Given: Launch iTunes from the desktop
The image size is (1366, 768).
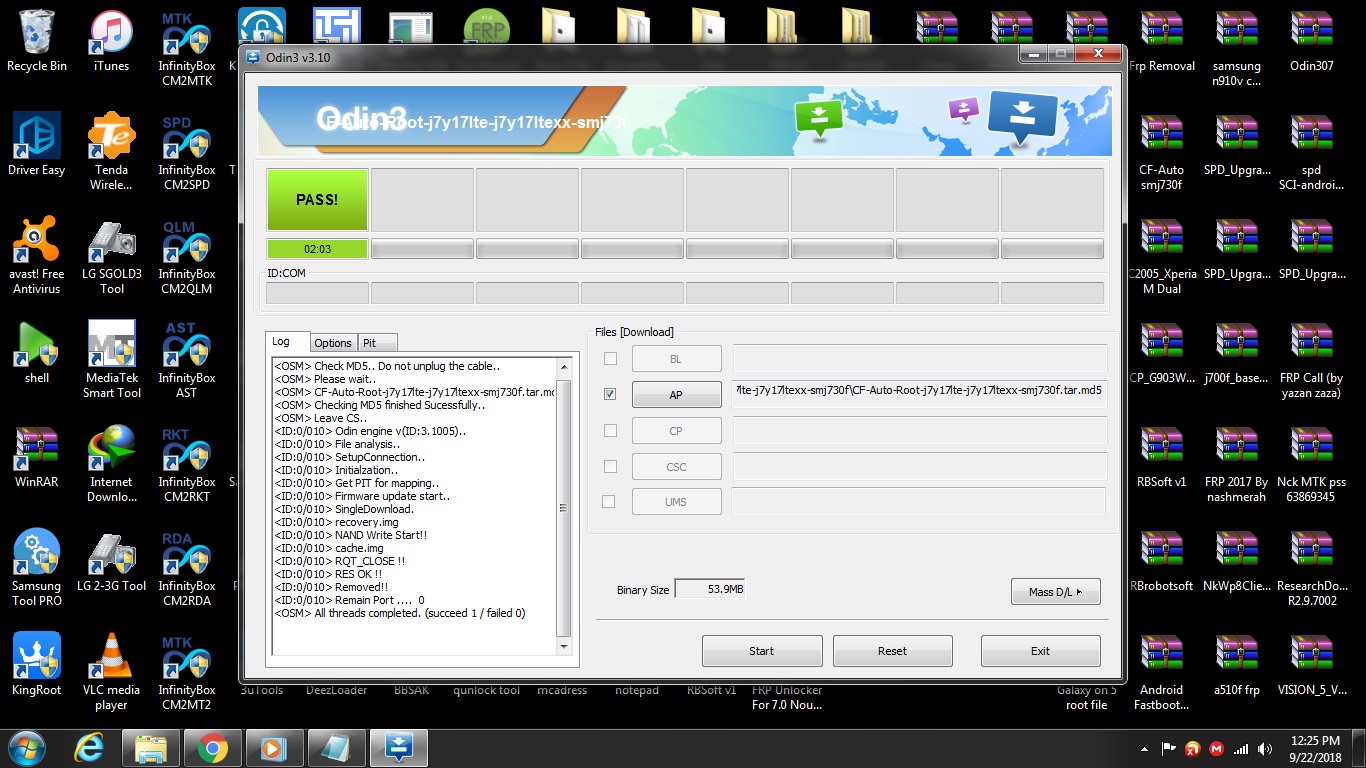Looking at the screenshot, I should pyautogui.click(x=112, y=41).
